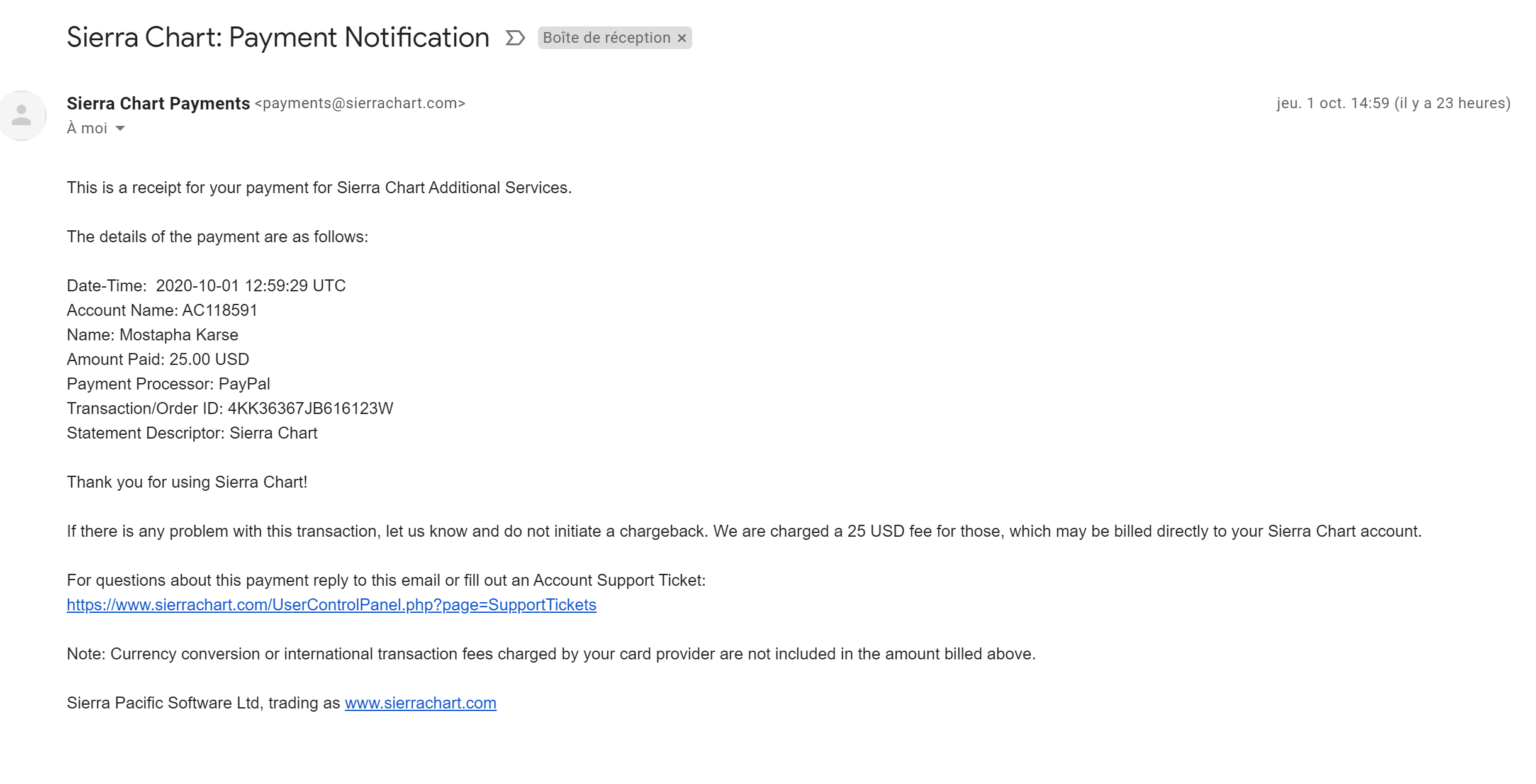The width and height of the screenshot is (1536, 784).
Task: Click the "Thank you for using Sierra Chart!" line
Action: point(187,482)
